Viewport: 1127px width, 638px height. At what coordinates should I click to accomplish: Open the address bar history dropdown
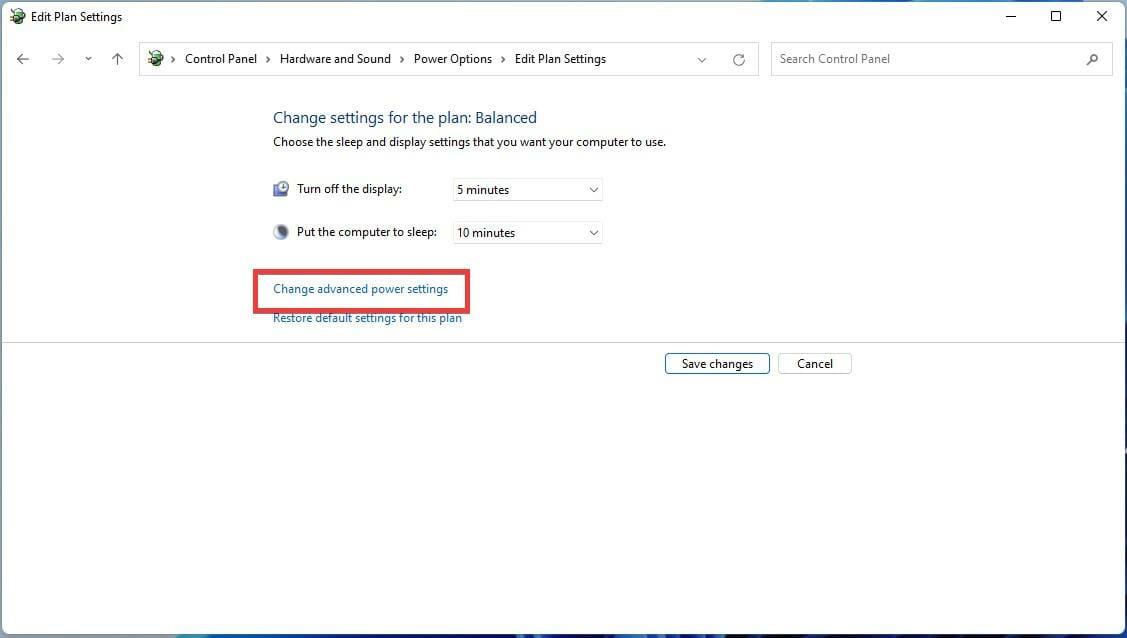point(702,59)
